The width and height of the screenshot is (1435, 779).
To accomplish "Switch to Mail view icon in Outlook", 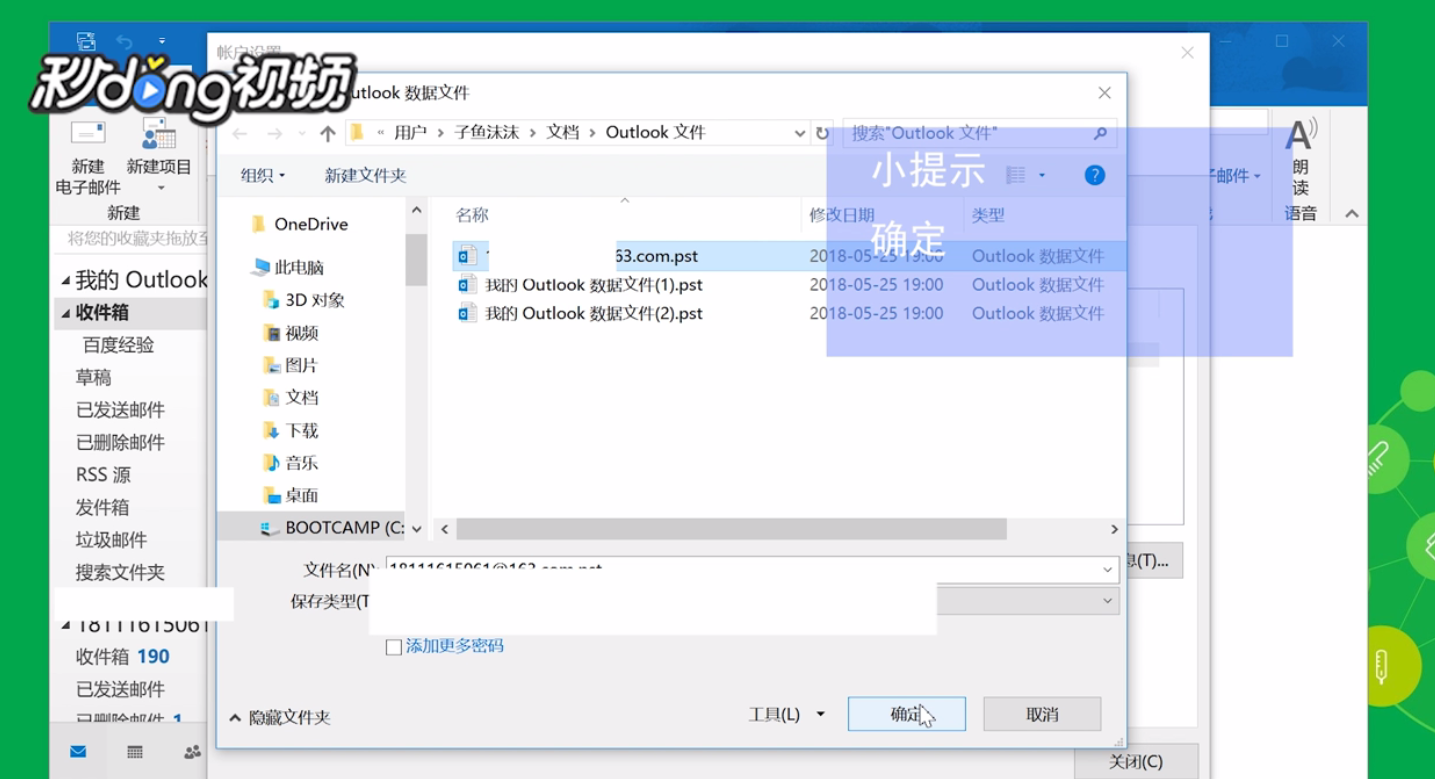I will (x=78, y=752).
